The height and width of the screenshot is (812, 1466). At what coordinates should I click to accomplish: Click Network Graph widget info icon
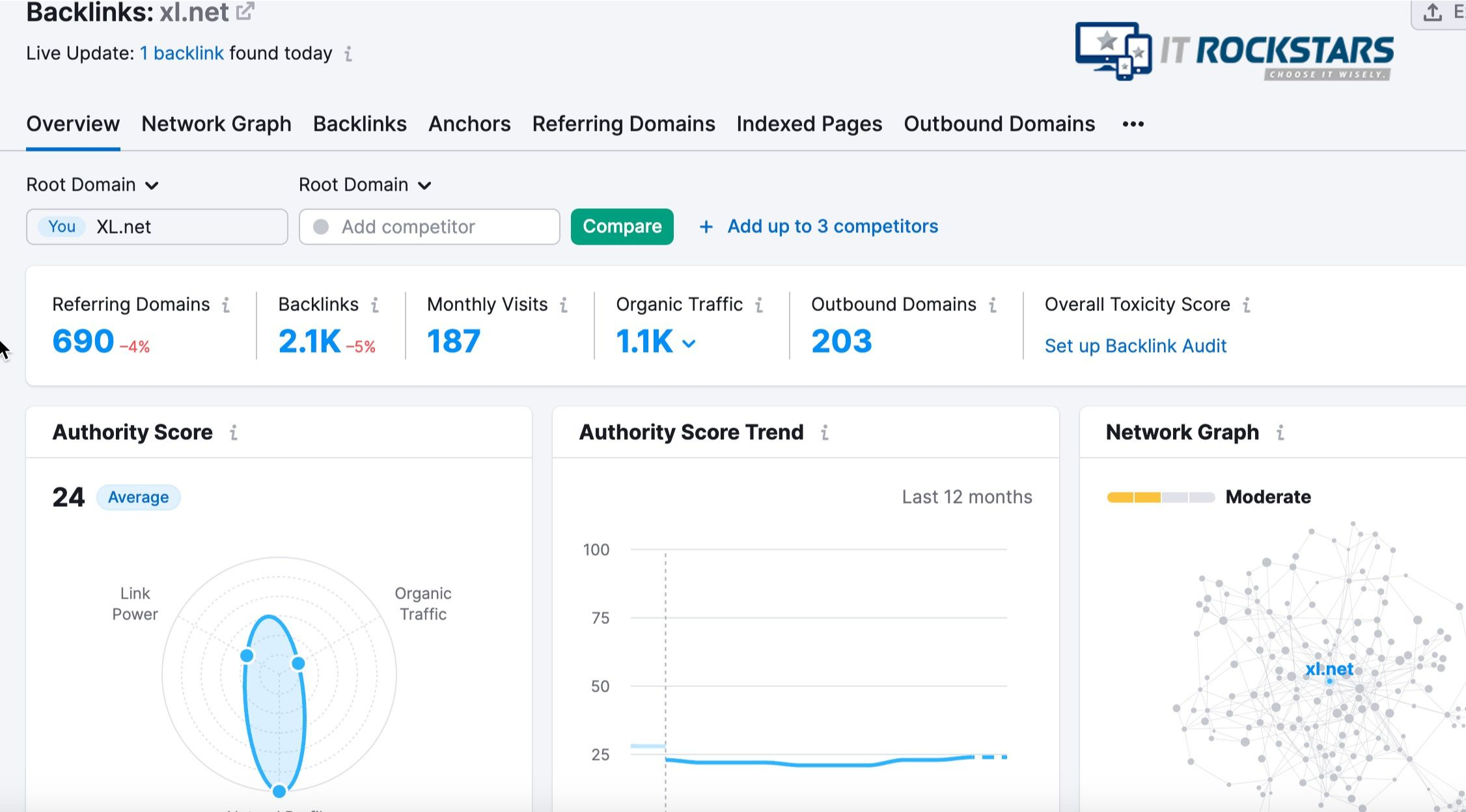1280,433
